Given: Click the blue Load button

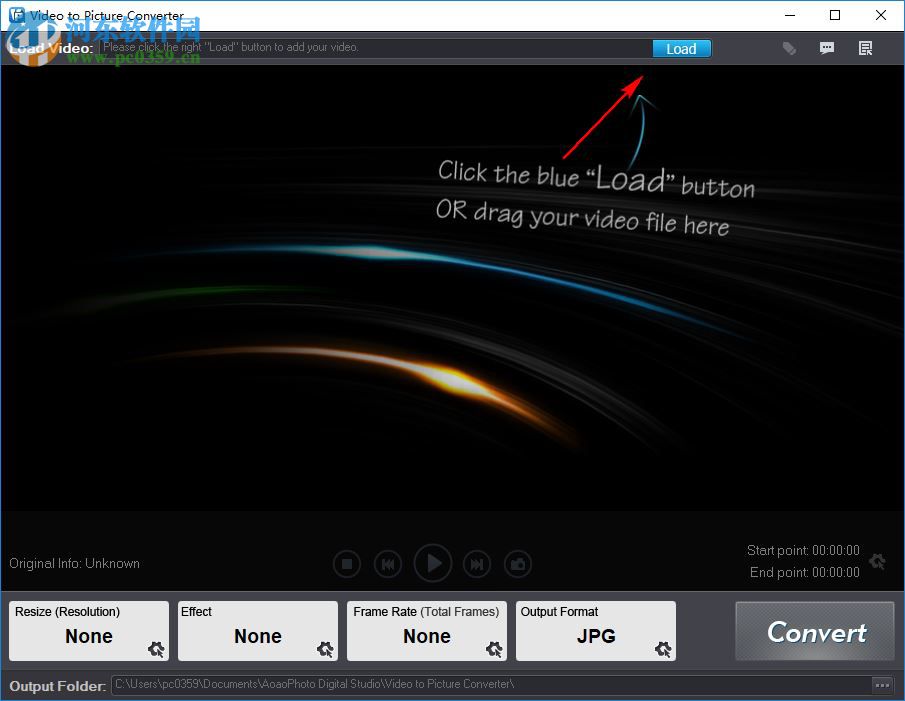Looking at the screenshot, I should 681,48.
